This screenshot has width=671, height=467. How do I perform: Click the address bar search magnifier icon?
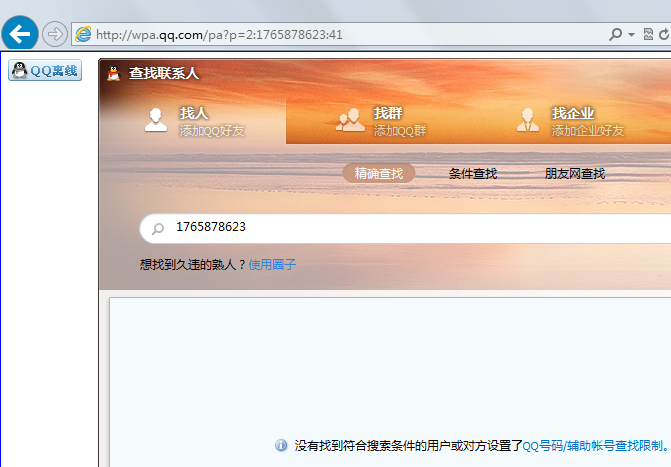(615, 34)
